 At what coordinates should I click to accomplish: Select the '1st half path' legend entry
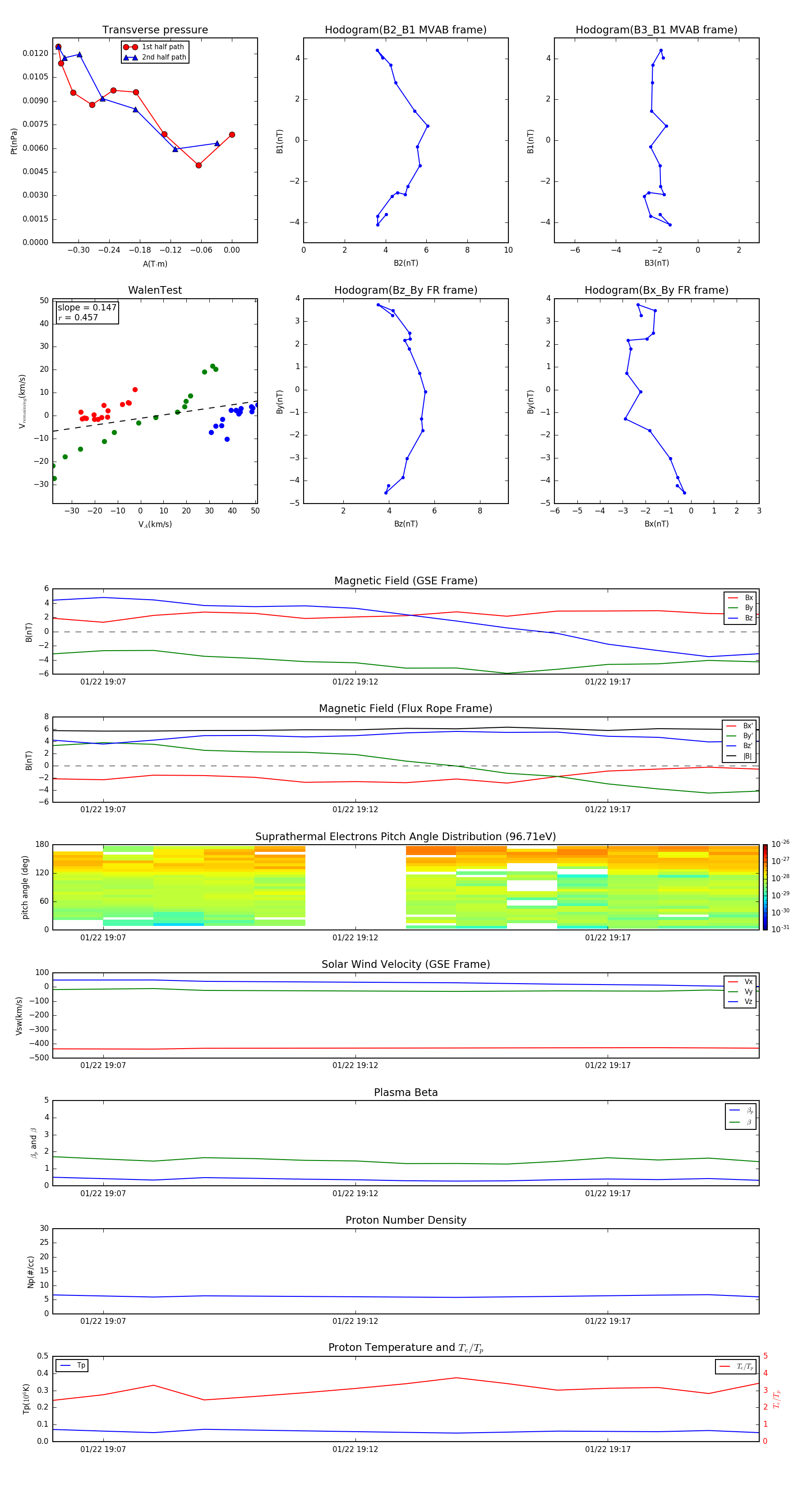point(154,47)
